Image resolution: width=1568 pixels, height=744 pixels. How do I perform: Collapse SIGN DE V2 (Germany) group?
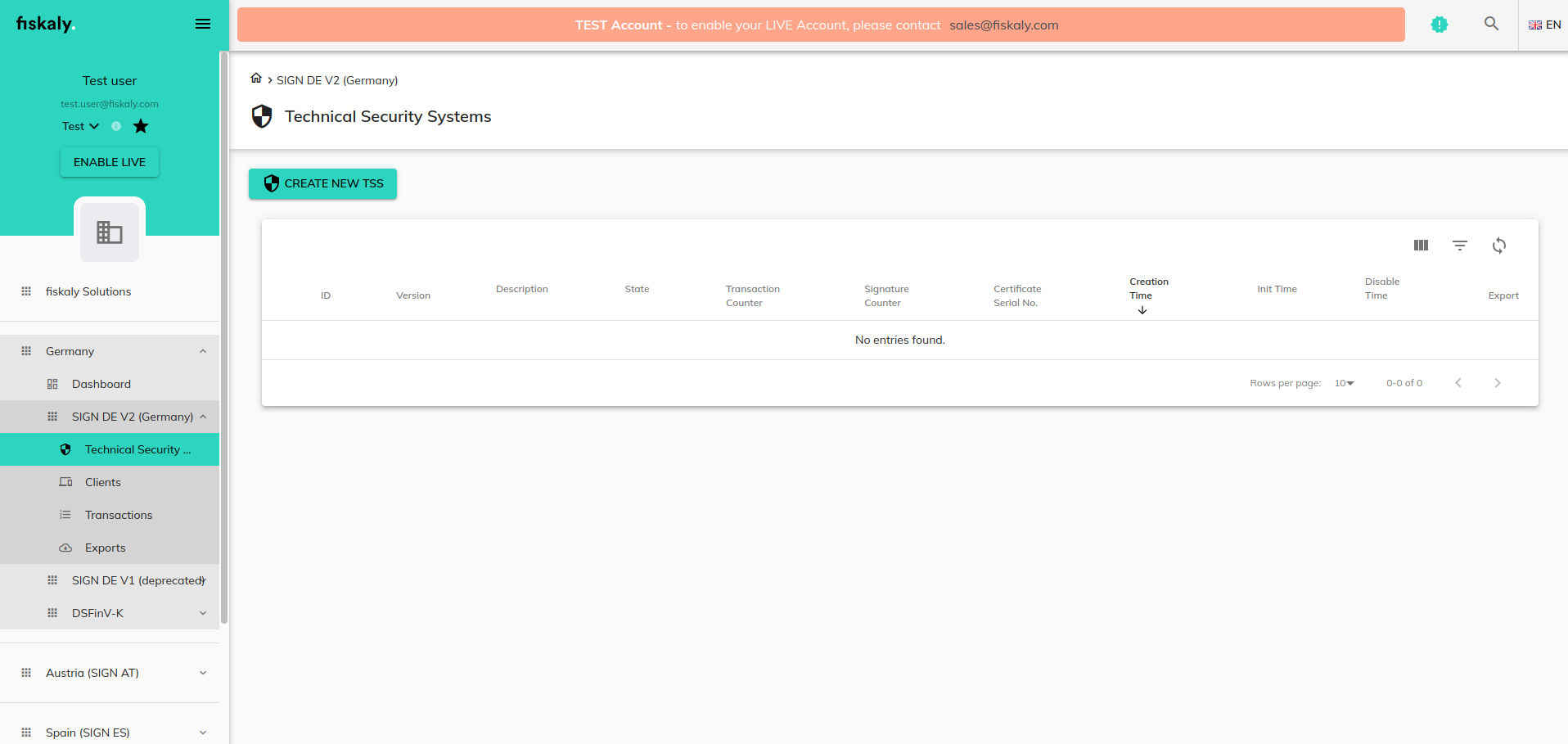[110, 417]
